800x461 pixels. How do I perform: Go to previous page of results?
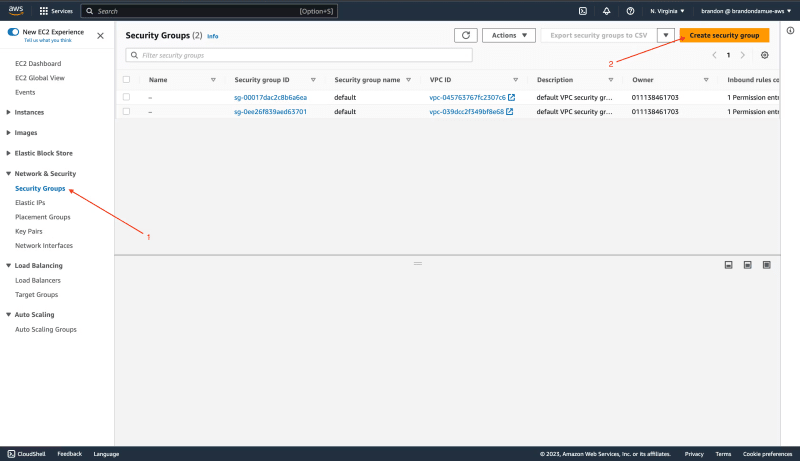pyautogui.click(x=714, y=55)
